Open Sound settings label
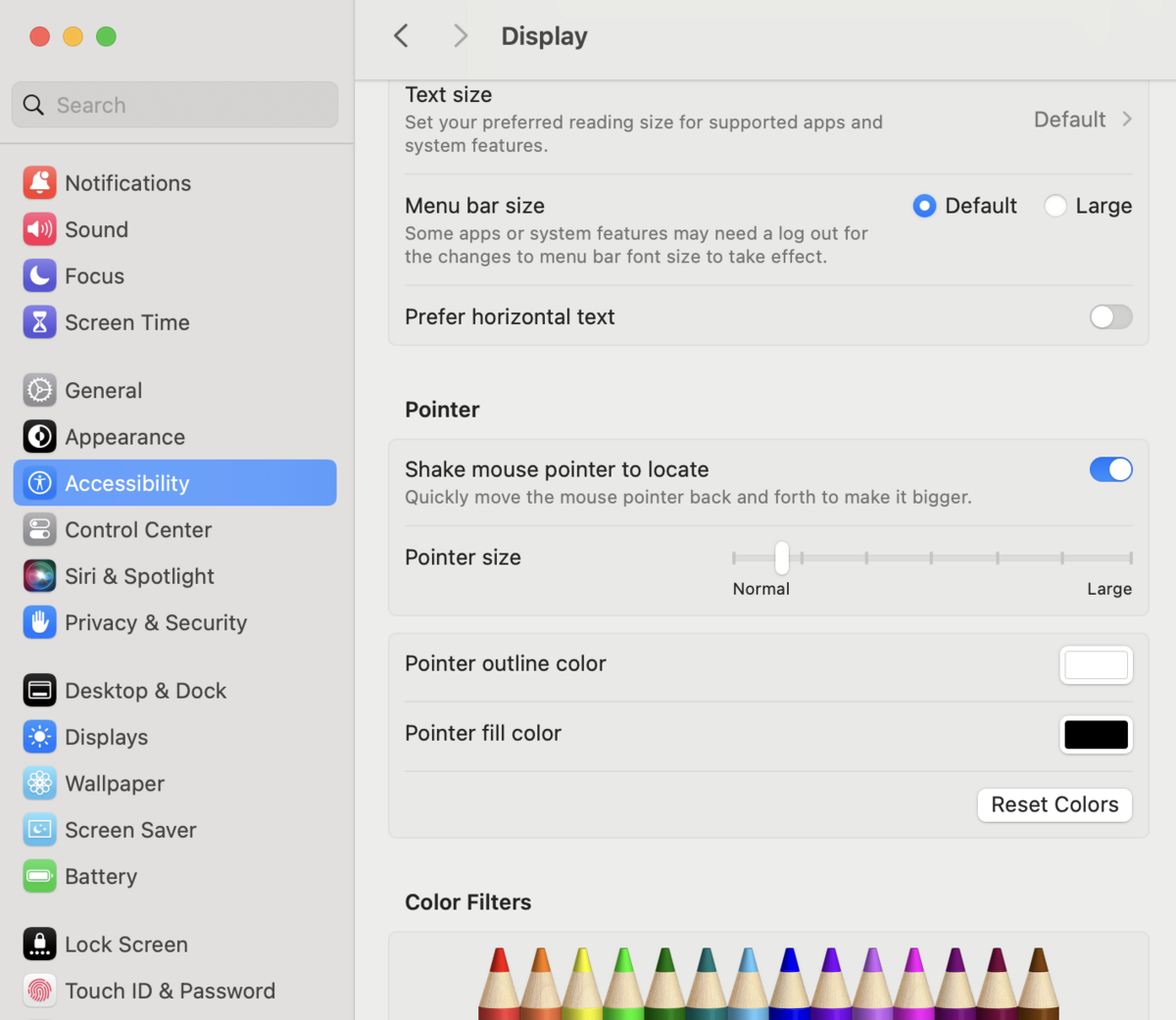 pos(97,229)
